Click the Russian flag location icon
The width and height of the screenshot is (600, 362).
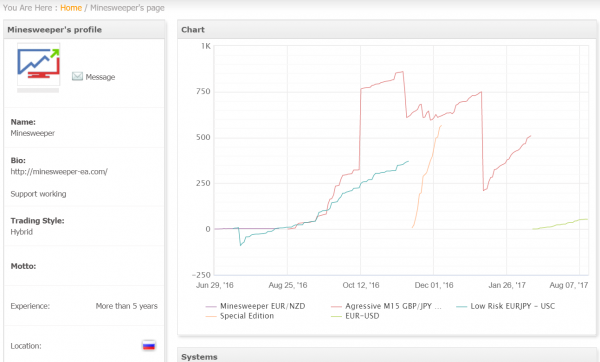[x=148, y=346]
